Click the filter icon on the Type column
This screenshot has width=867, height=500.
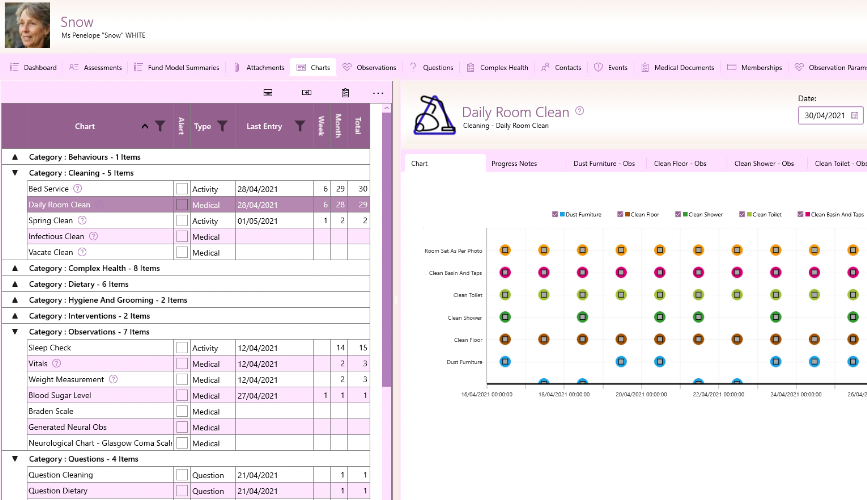point(222,126)
